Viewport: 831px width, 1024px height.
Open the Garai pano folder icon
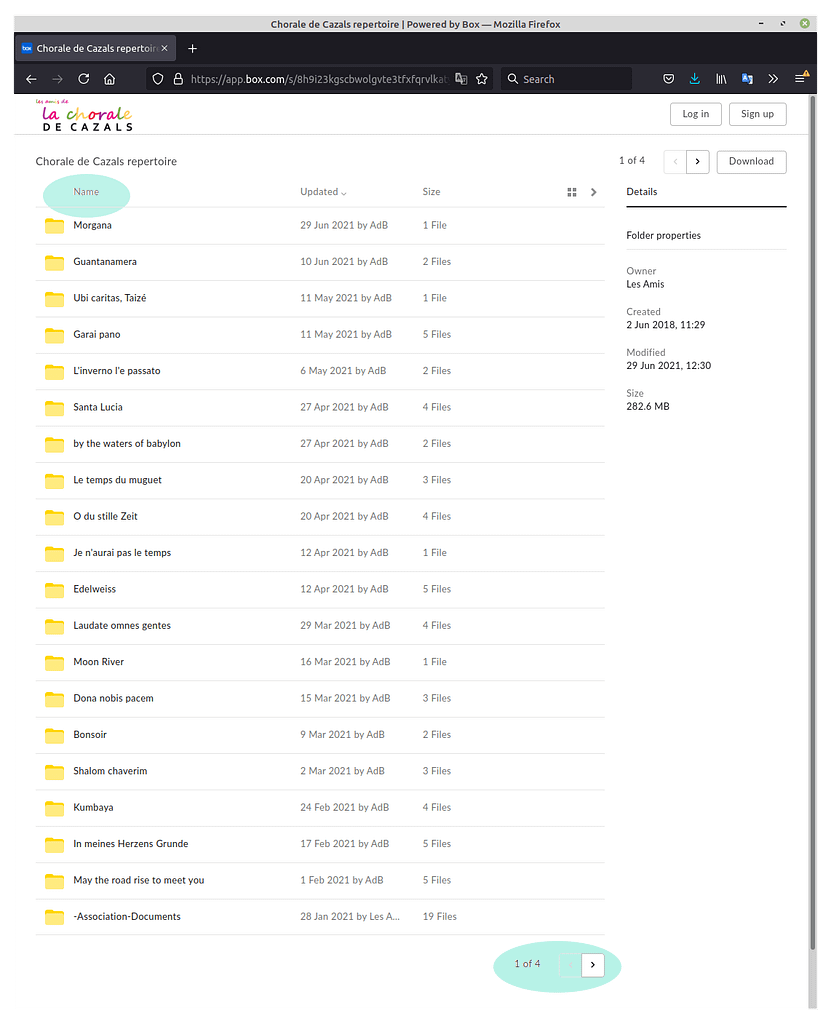(54, 335)
